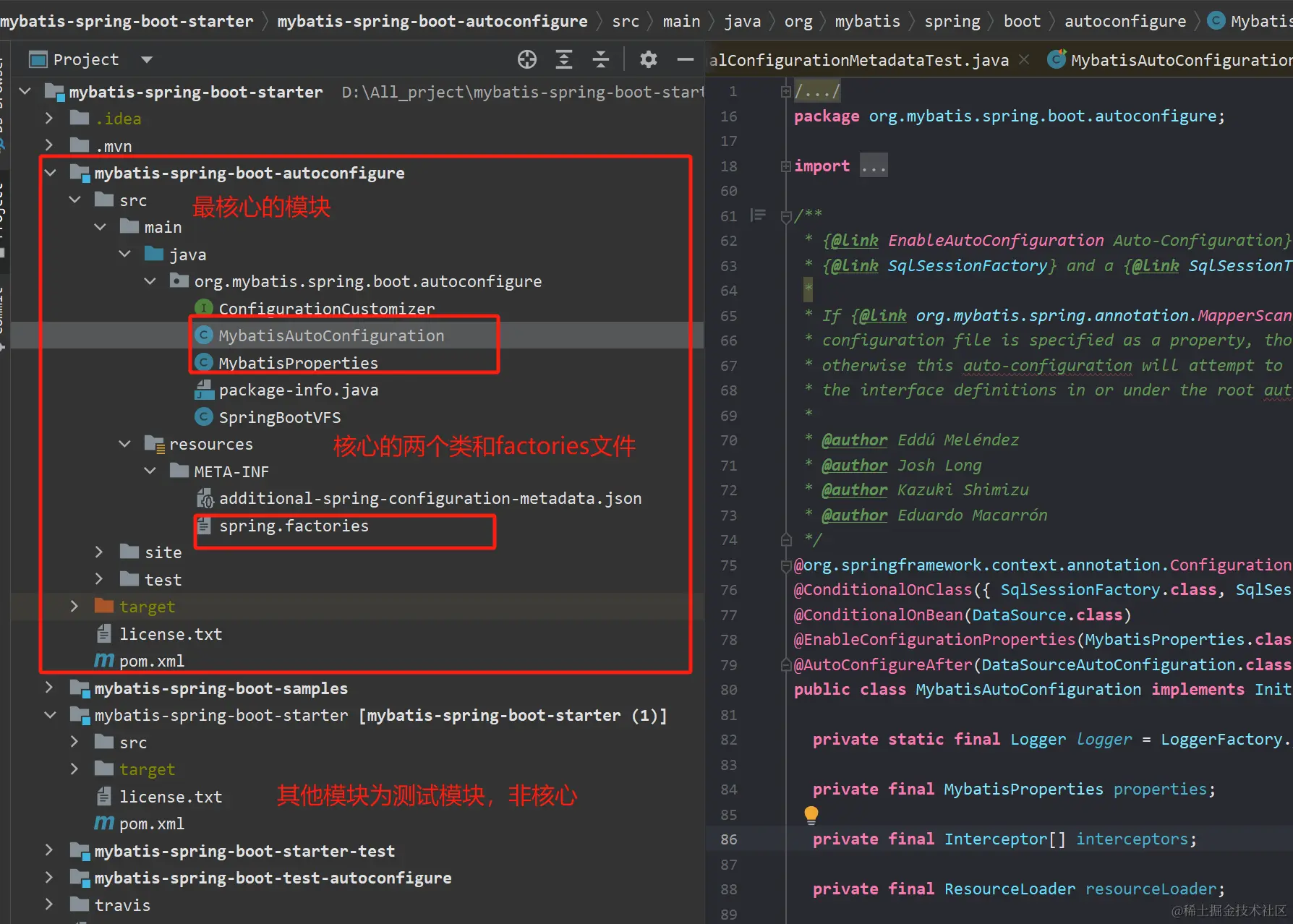Open the Project view dropdown arrow

[x=147, y=59]
